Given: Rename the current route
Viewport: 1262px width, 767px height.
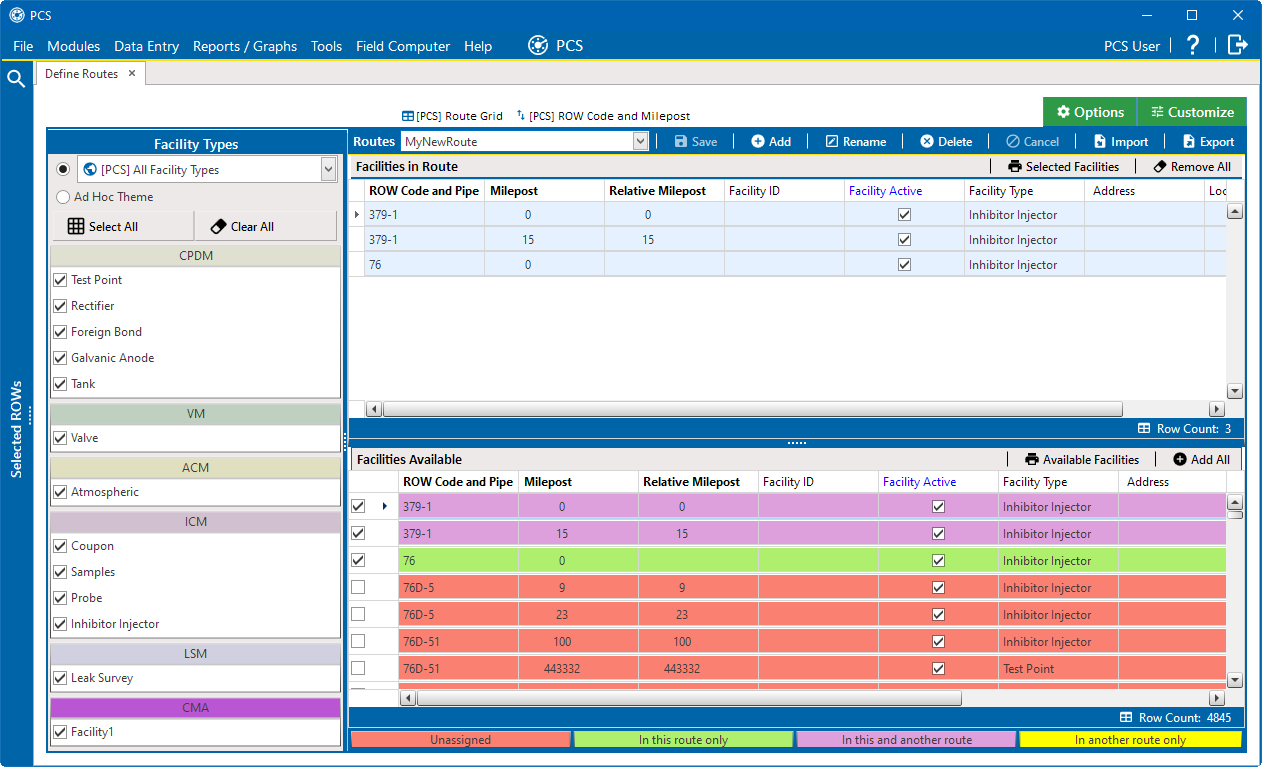Looking at the screenshot, I should (x=855, y=141).
